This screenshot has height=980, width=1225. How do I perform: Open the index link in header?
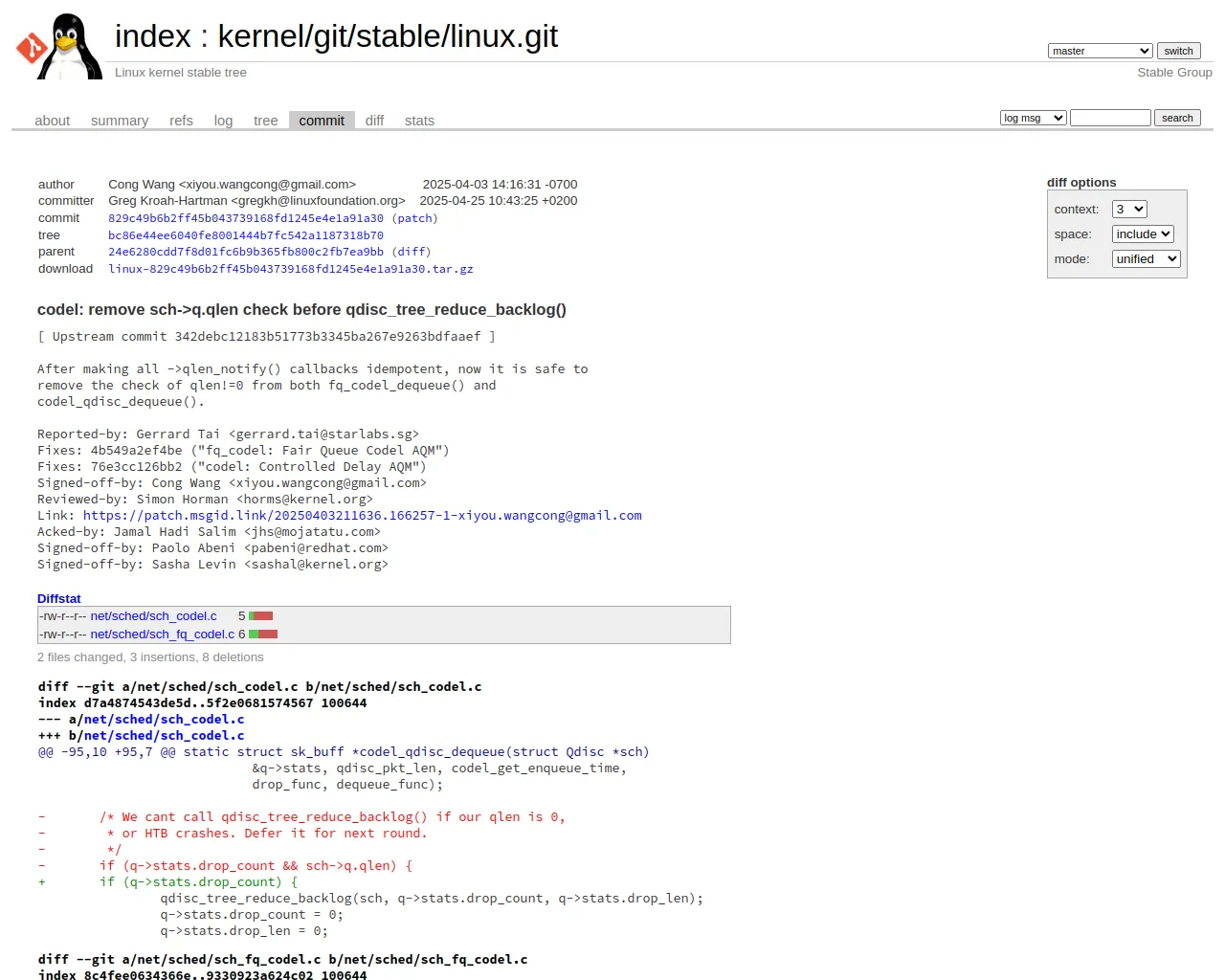153,36
